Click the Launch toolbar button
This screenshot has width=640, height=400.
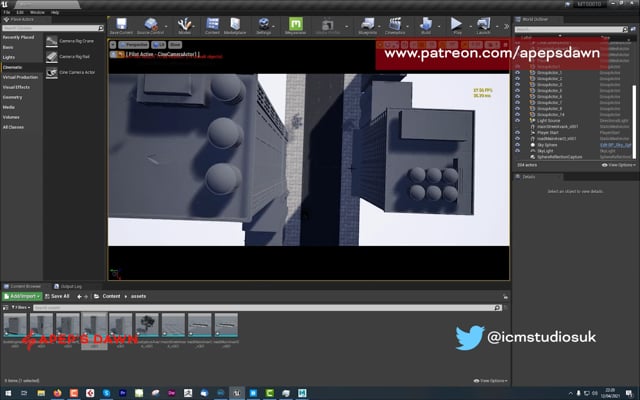click(x=483, y=26)
